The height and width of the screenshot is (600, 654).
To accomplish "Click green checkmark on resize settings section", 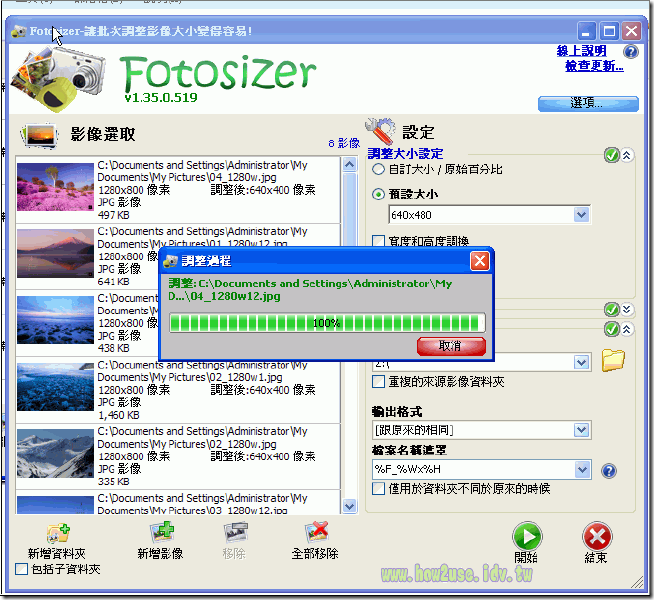I will [611, 156].
